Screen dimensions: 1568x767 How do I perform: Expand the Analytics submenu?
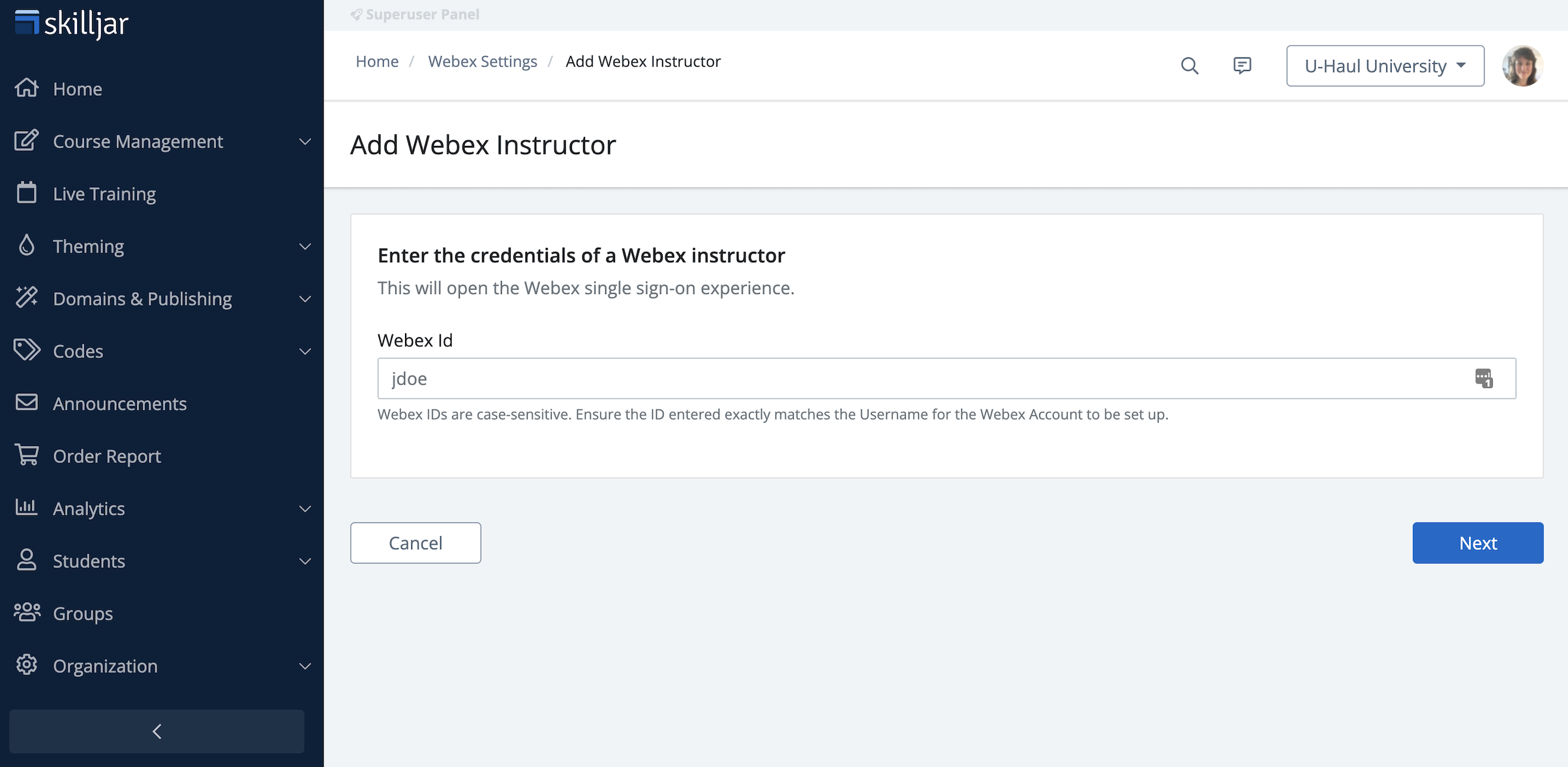coord(305,509)
